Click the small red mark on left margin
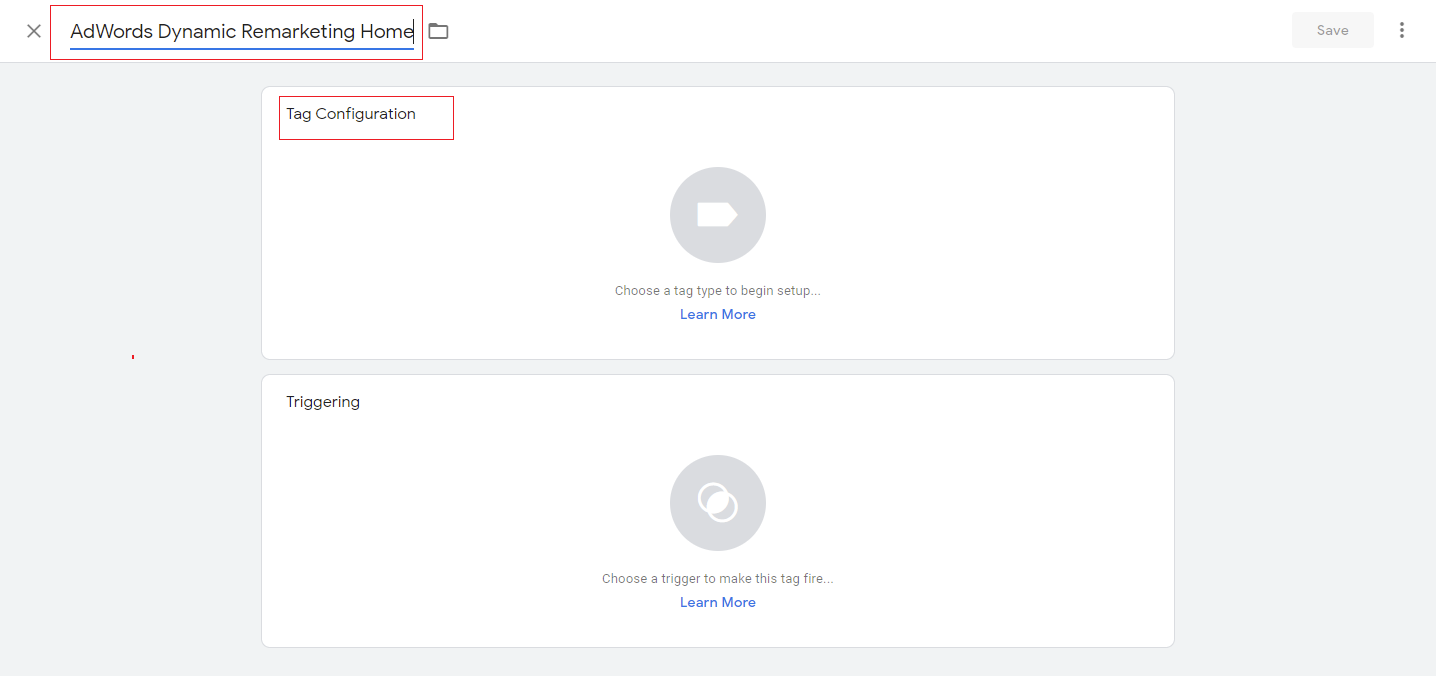The image size is (1436, 676). pyautogui.click(x=133, y=357)
